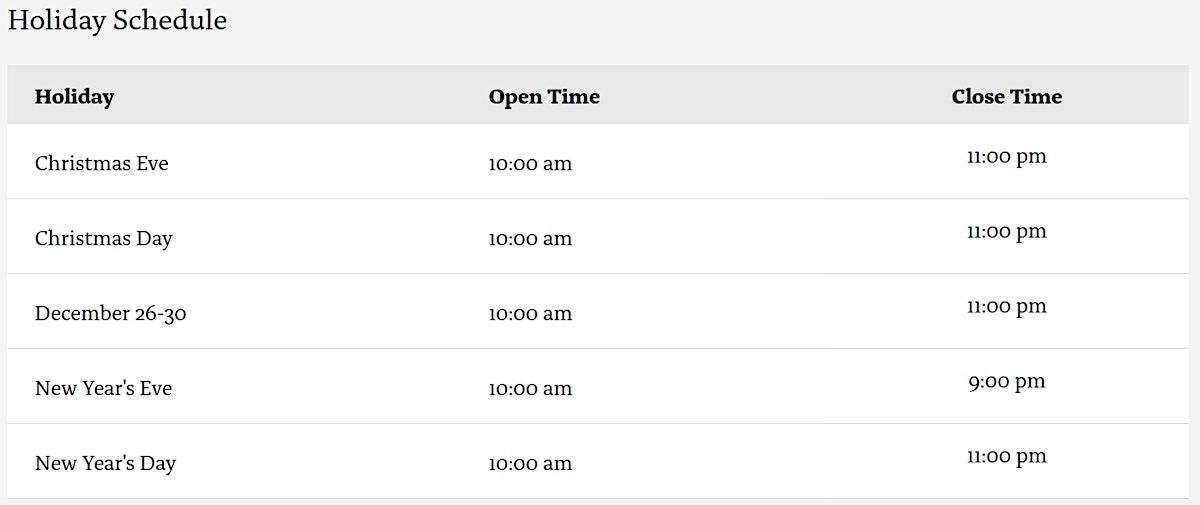Image resolution: width=1200 pixels, height=505 pixels.
Task: Click Christmas Eve open time 10:00 am
Action: click(x=530, y=163)
